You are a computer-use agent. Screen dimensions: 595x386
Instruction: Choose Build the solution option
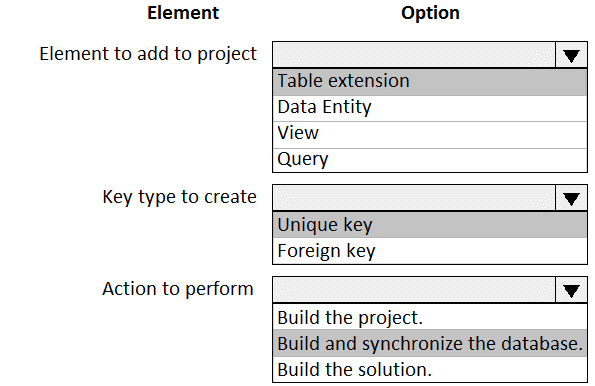point(430,369)
